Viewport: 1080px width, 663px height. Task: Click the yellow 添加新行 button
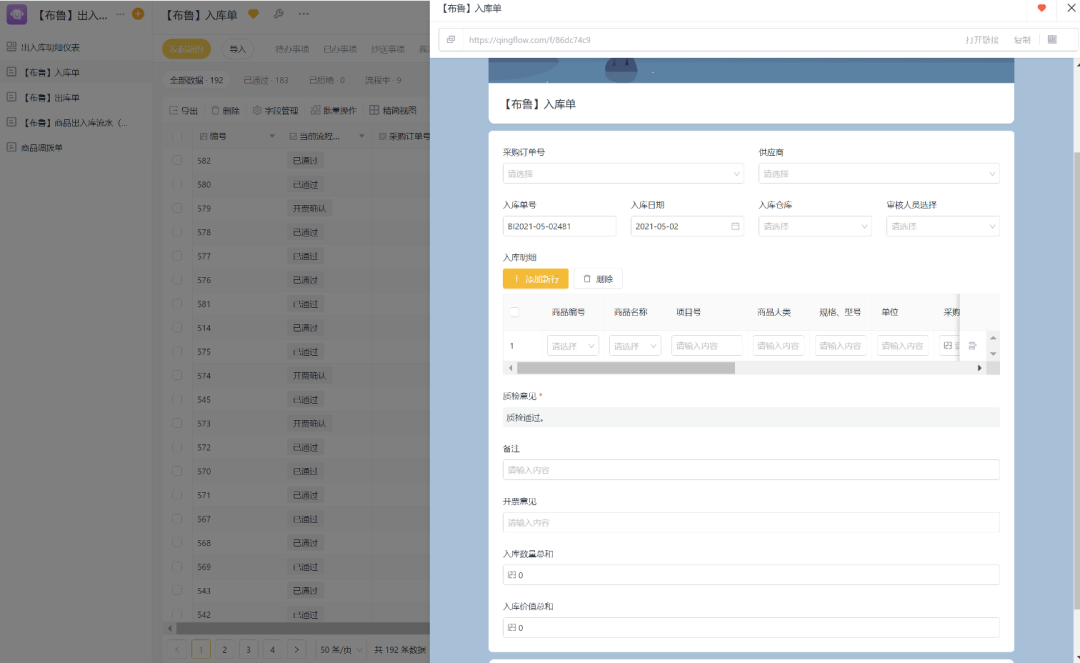coord(536,279)
